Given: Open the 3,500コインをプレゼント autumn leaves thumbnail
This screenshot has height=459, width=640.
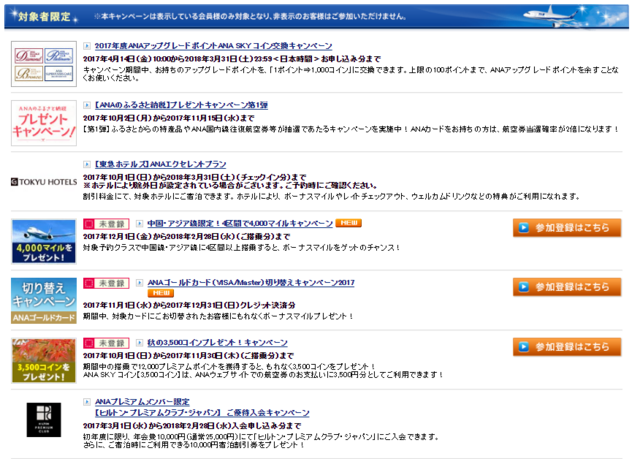Looking at the screenshot, I should tap(44, 361).
